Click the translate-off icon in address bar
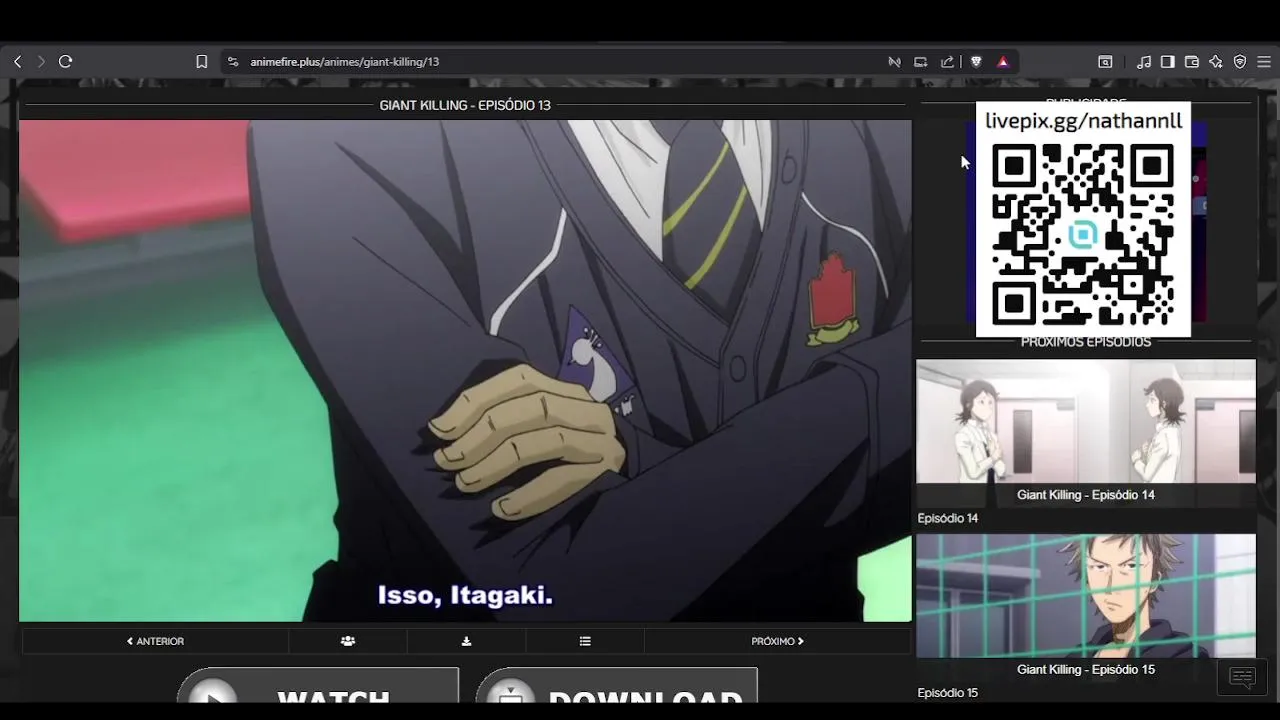Viewport: 1280px width, 720px height. 894,62
